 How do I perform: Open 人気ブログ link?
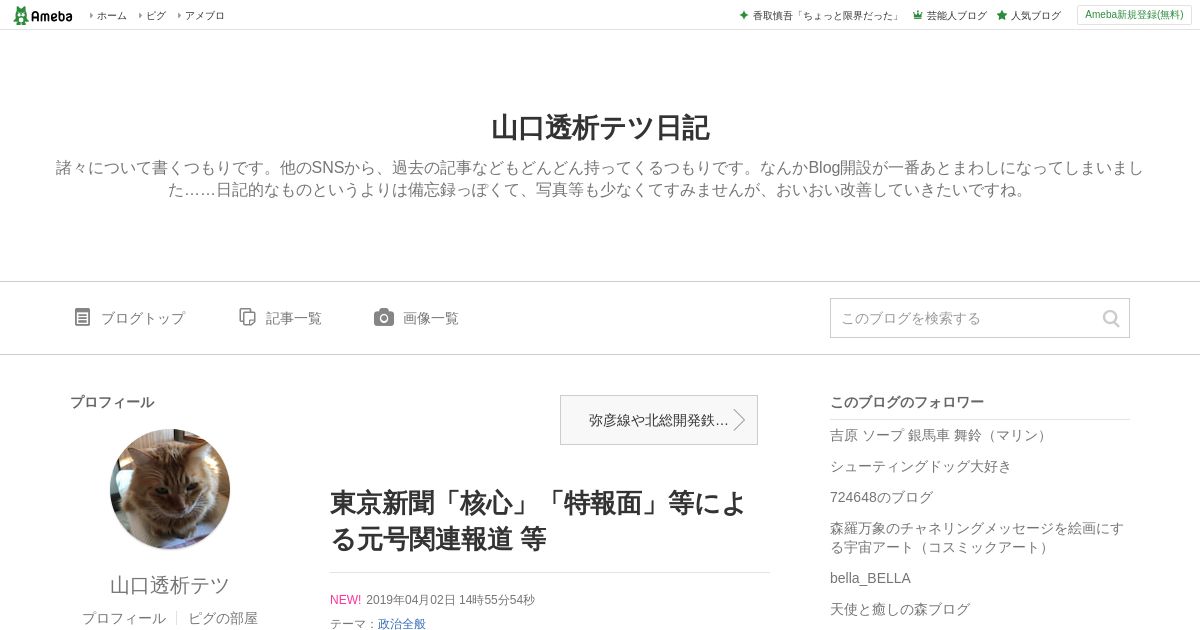pyautogui.click(x=1035, y=16)
